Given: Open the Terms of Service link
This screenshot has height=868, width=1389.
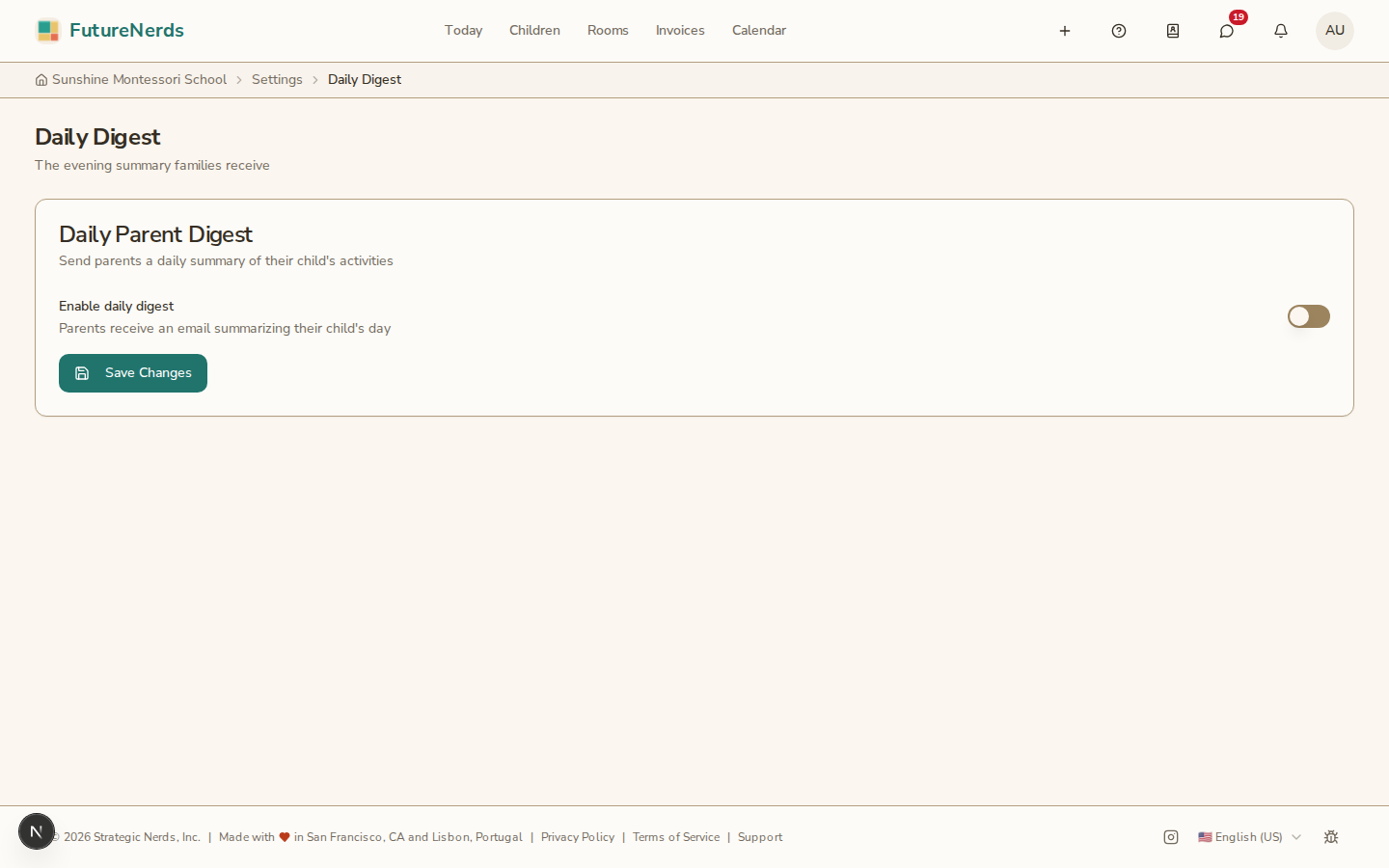Looking at the screenshot, I should [x=676, y=837].
